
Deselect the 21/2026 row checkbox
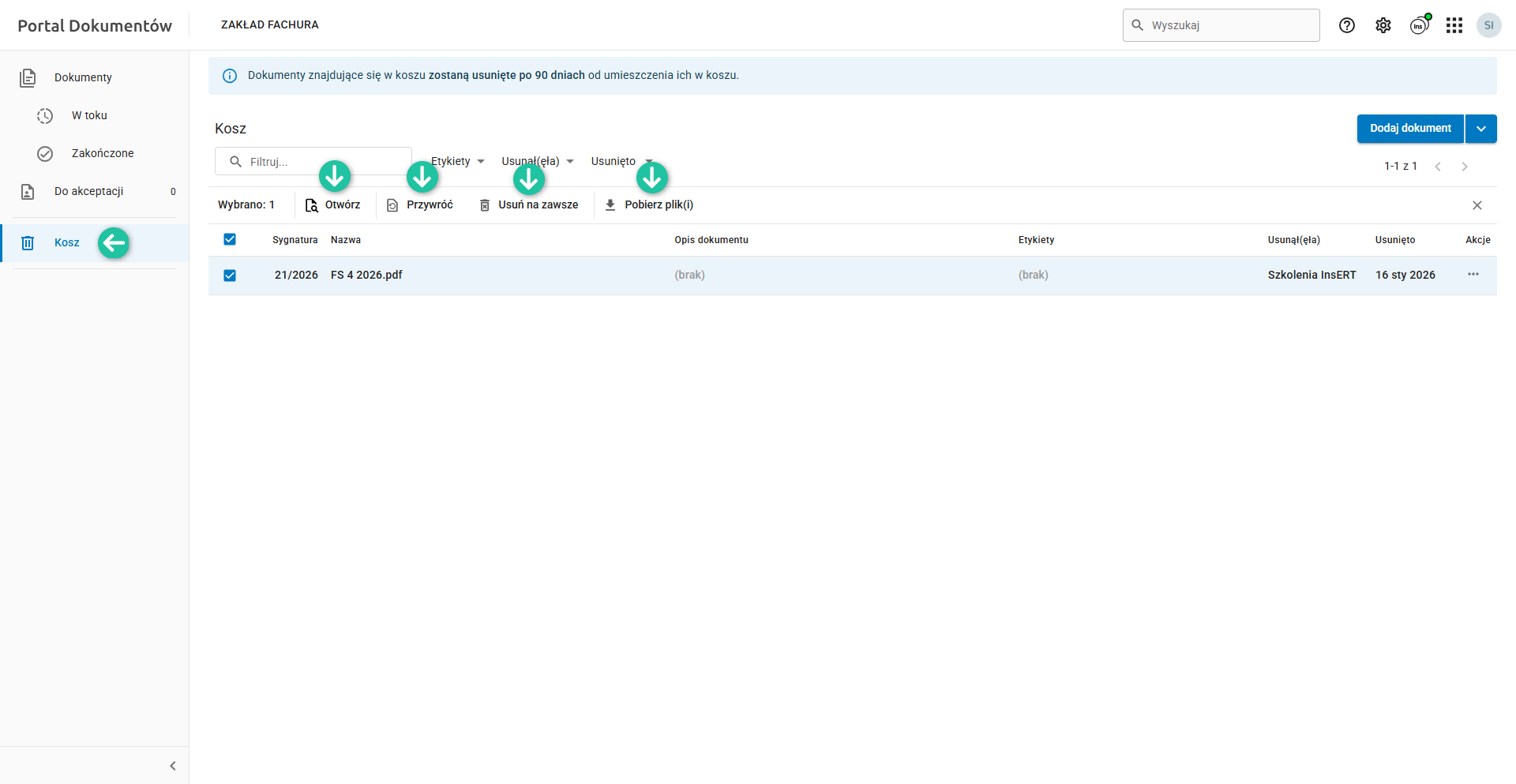pos(230,276)
